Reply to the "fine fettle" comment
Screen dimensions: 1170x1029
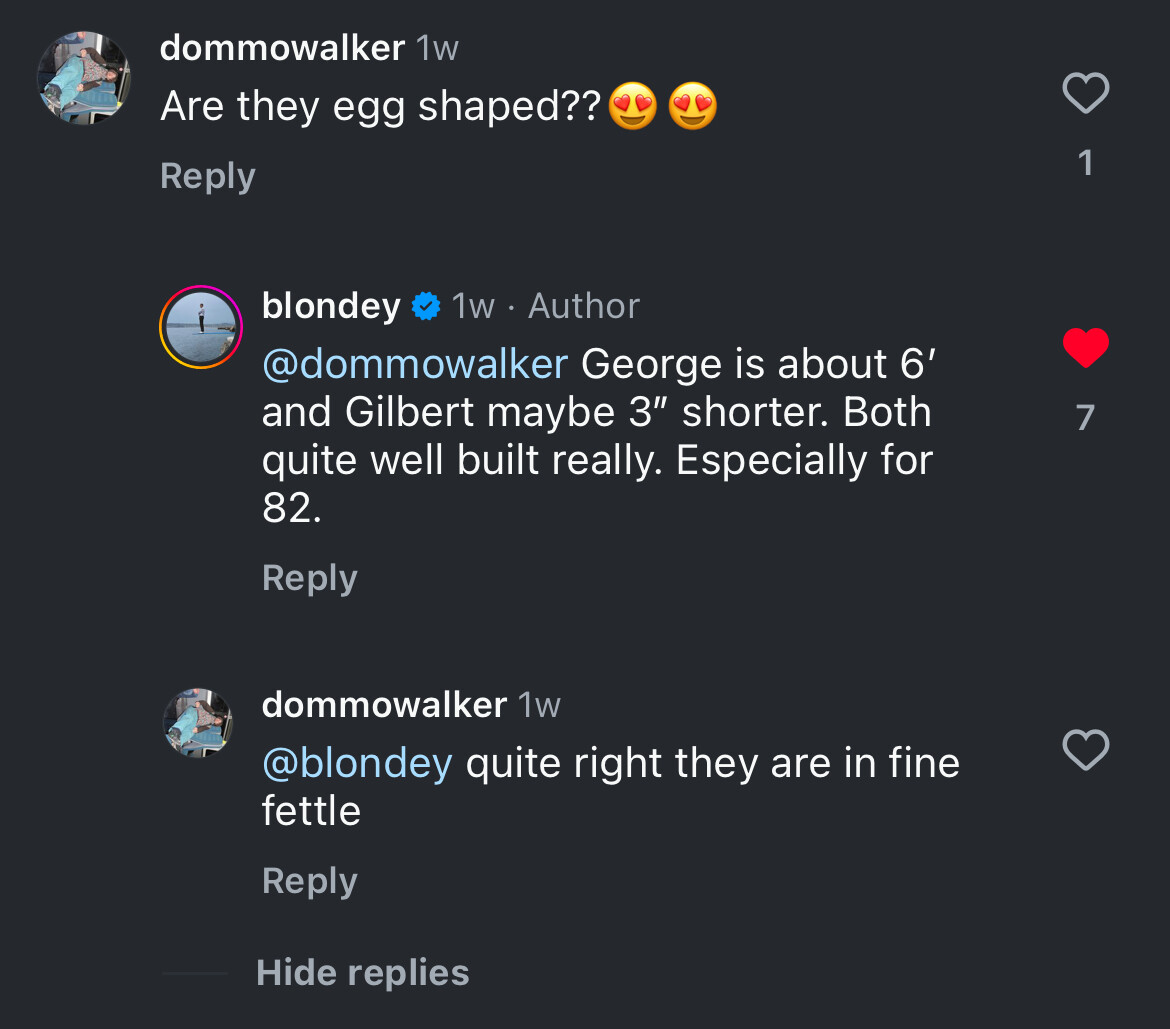tap(309, 881)
